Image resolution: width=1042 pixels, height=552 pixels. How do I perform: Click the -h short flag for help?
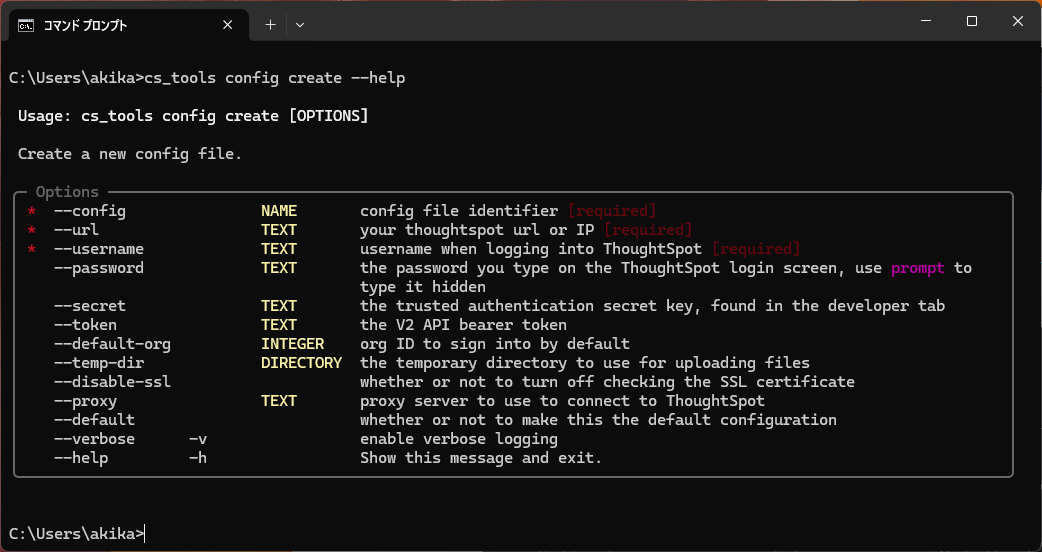[197, 458]
